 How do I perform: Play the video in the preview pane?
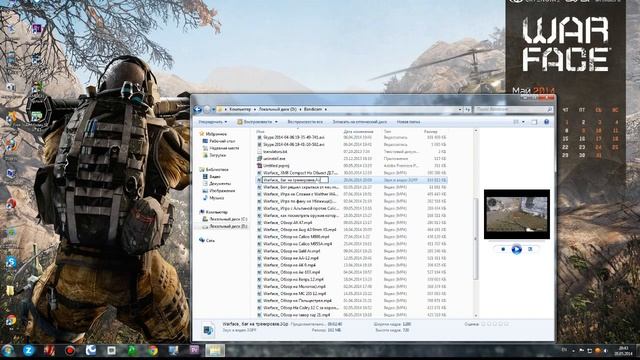[x=516, y=249]
